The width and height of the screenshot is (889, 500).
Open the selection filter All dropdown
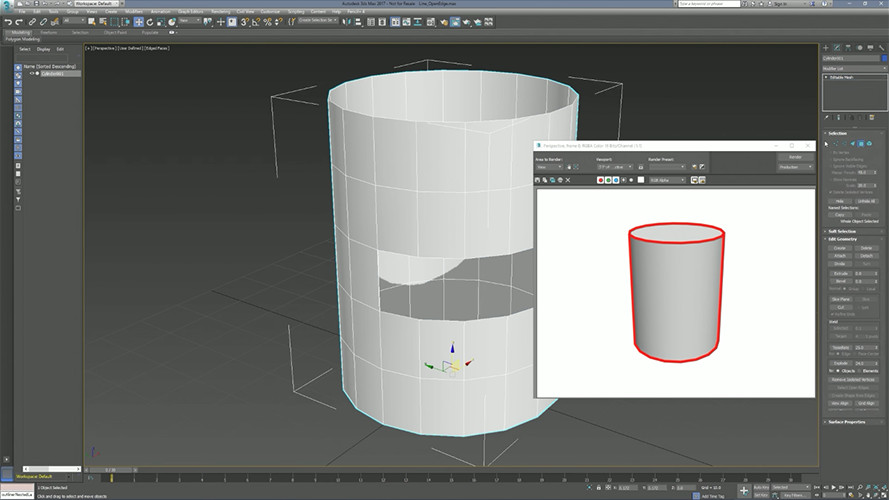pyautogui.click(x=74, y=20)
